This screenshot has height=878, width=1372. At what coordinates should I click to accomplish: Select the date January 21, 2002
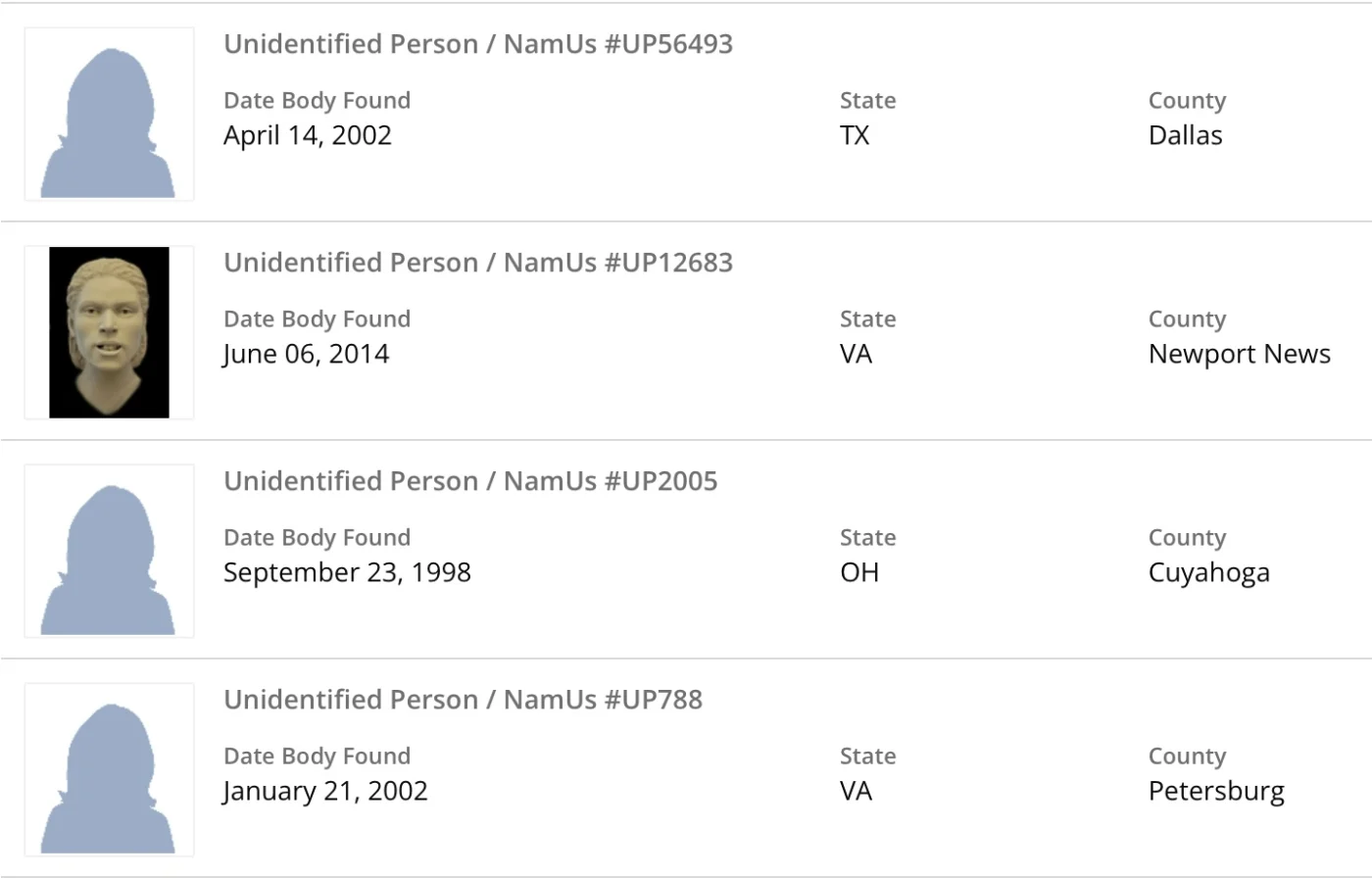325,791
